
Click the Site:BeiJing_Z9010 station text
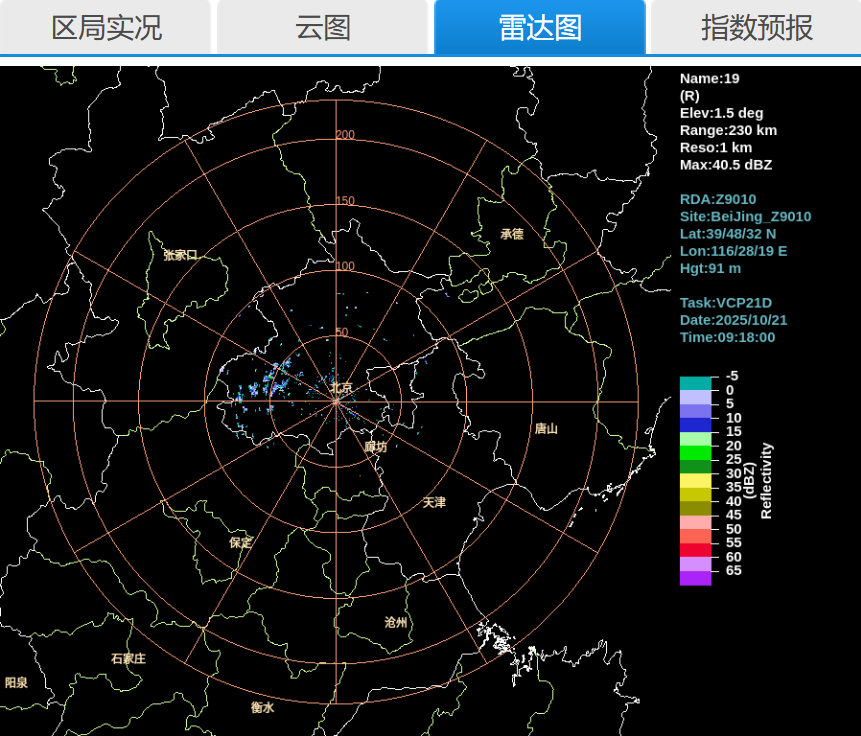point(745,217)
